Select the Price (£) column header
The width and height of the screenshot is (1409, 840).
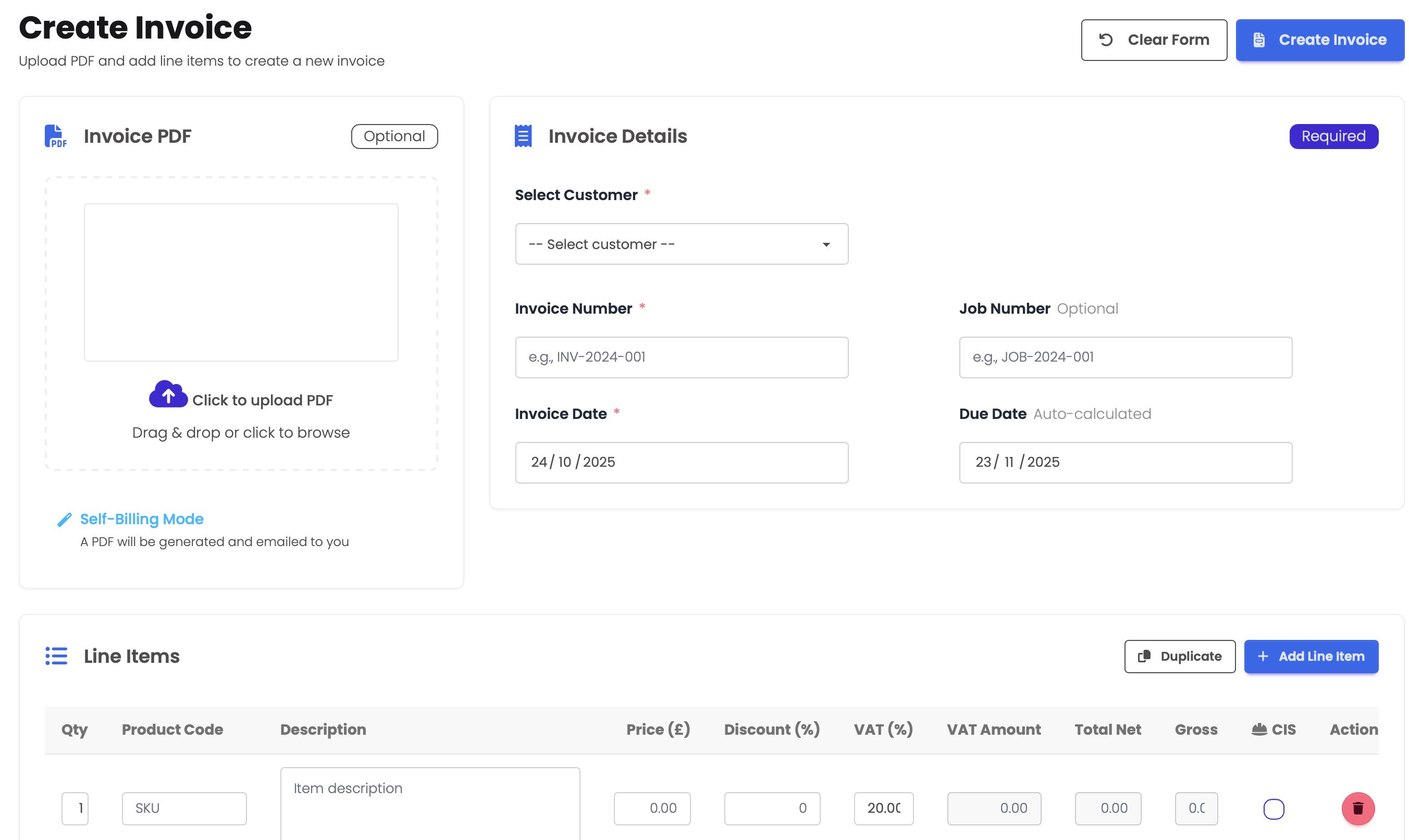pos(658,729)
